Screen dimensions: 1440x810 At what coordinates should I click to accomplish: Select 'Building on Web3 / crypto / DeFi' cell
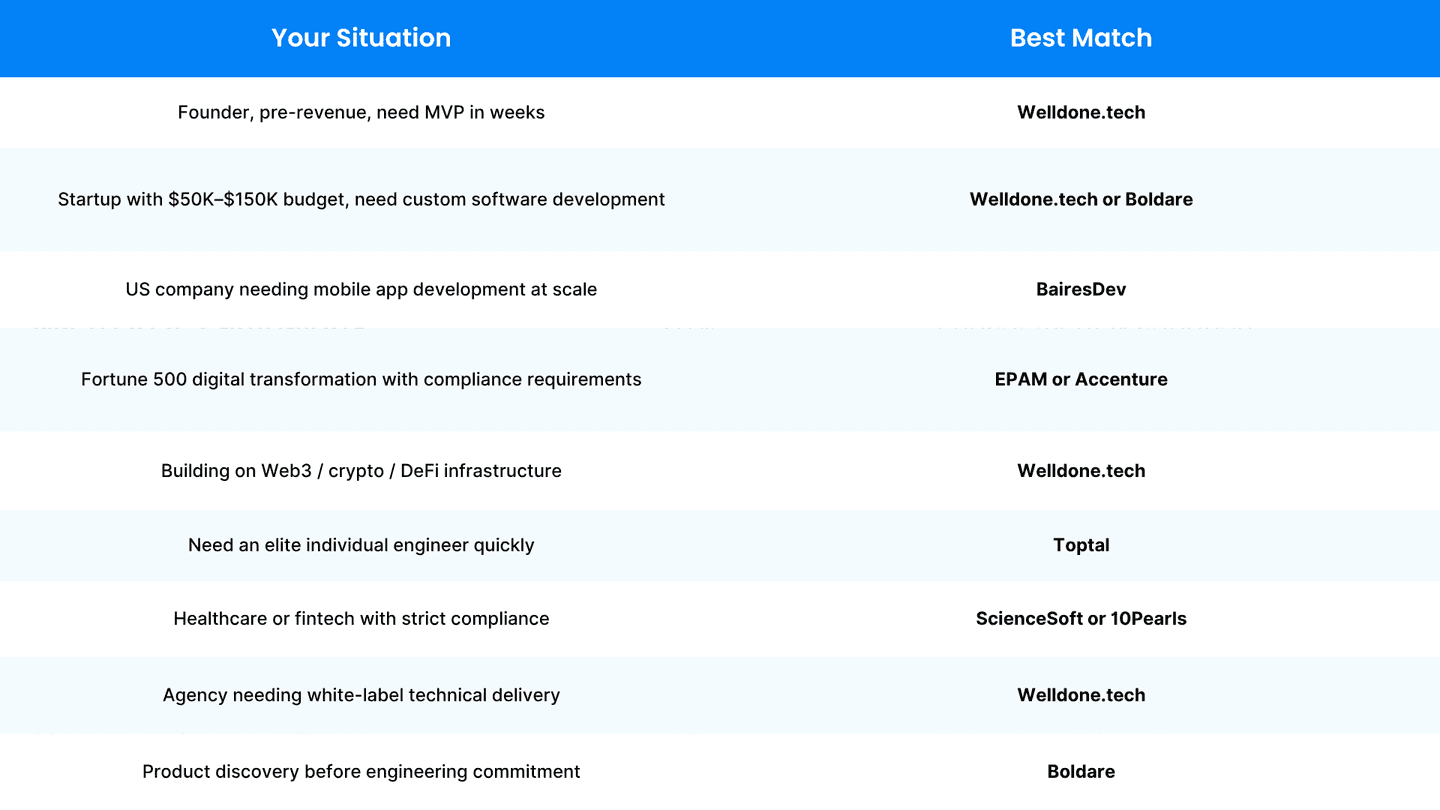(361, 470)
